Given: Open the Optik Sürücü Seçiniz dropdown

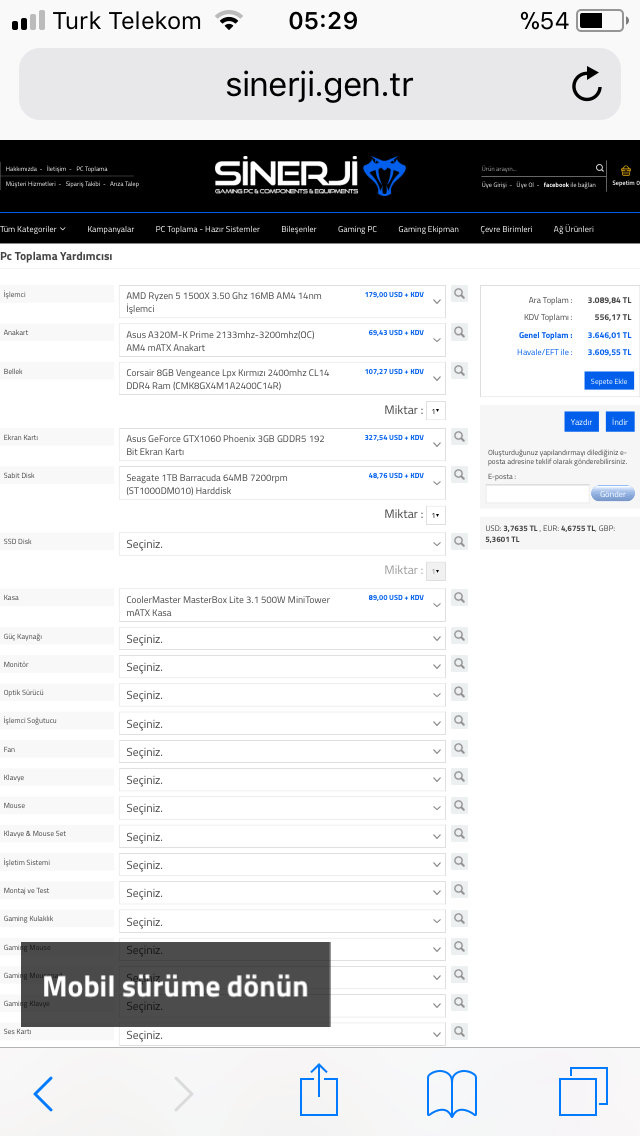Looking at the screenshot, I should click(282, 695).
